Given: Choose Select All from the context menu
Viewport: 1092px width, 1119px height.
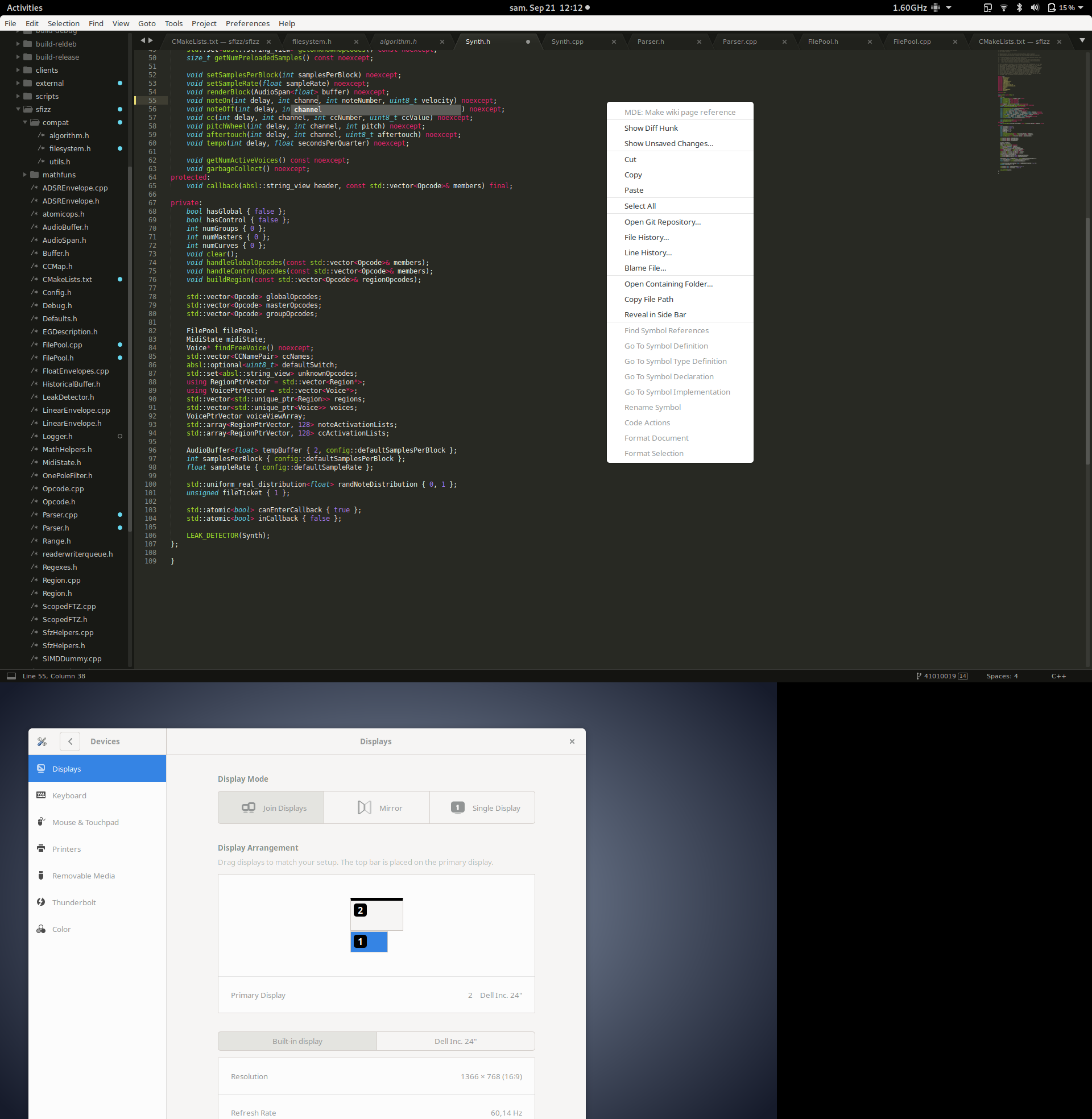Looking at the screenshot, I should point(640,205).
